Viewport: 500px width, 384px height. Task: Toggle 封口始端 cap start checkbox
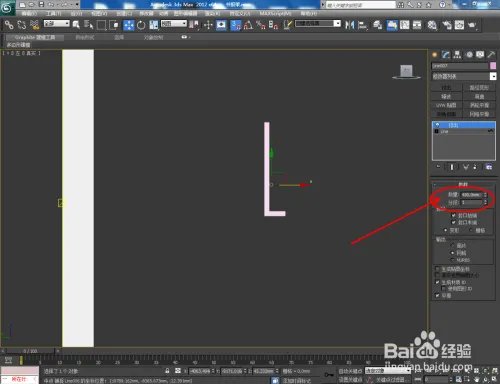[453, 215]
